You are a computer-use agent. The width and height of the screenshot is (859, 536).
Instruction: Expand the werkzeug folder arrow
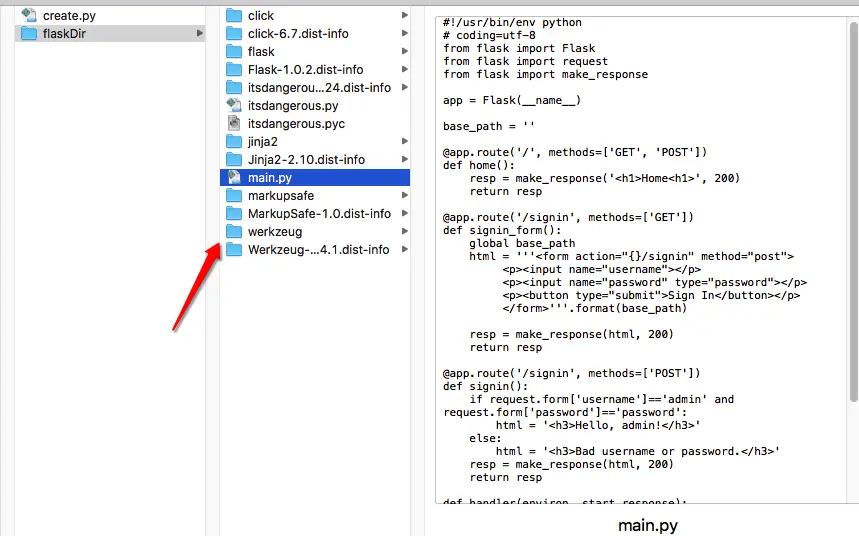[x=404, y=231]
